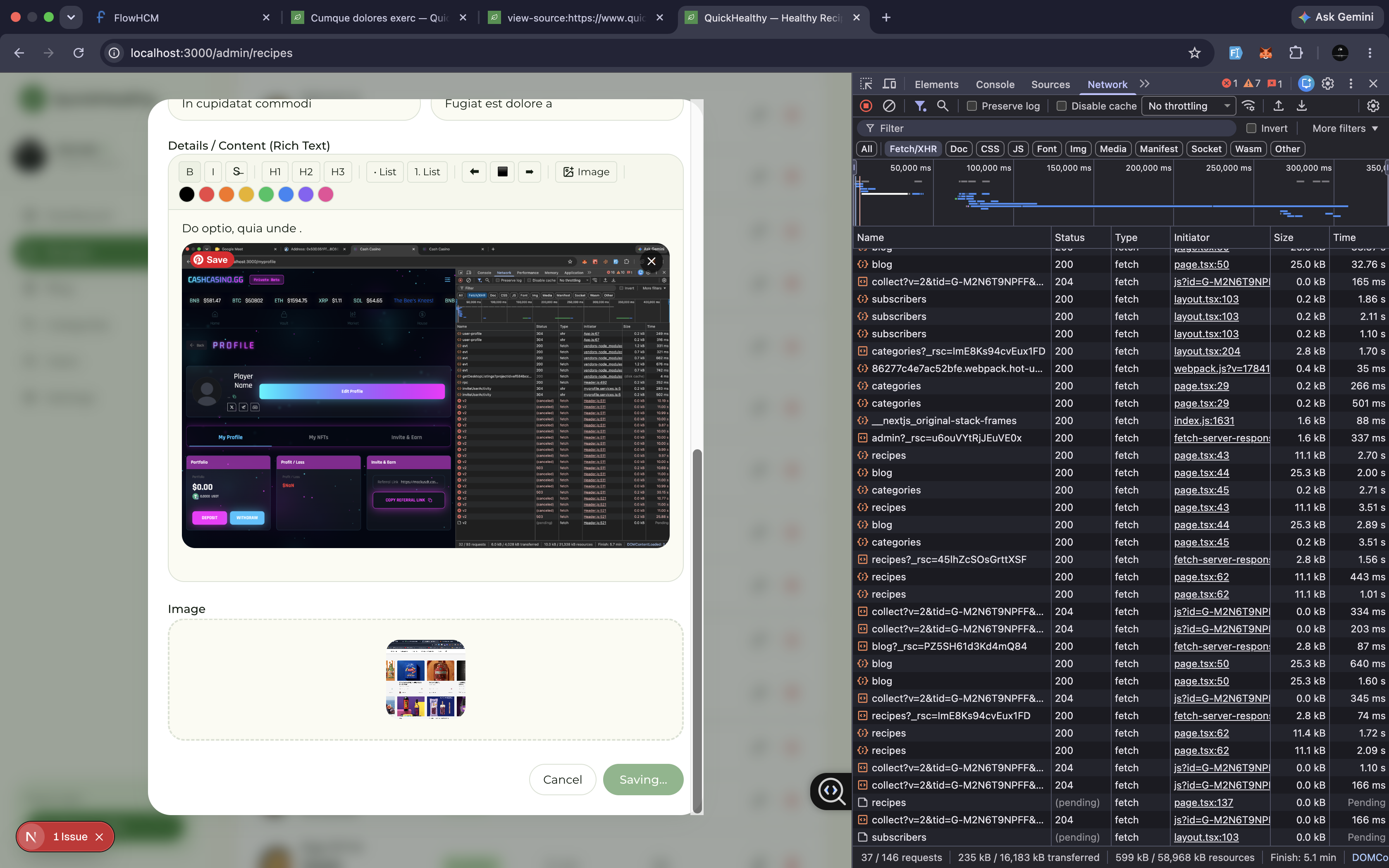
Task: Expand the More filters dropdown
Action: tap(1345, 129)
